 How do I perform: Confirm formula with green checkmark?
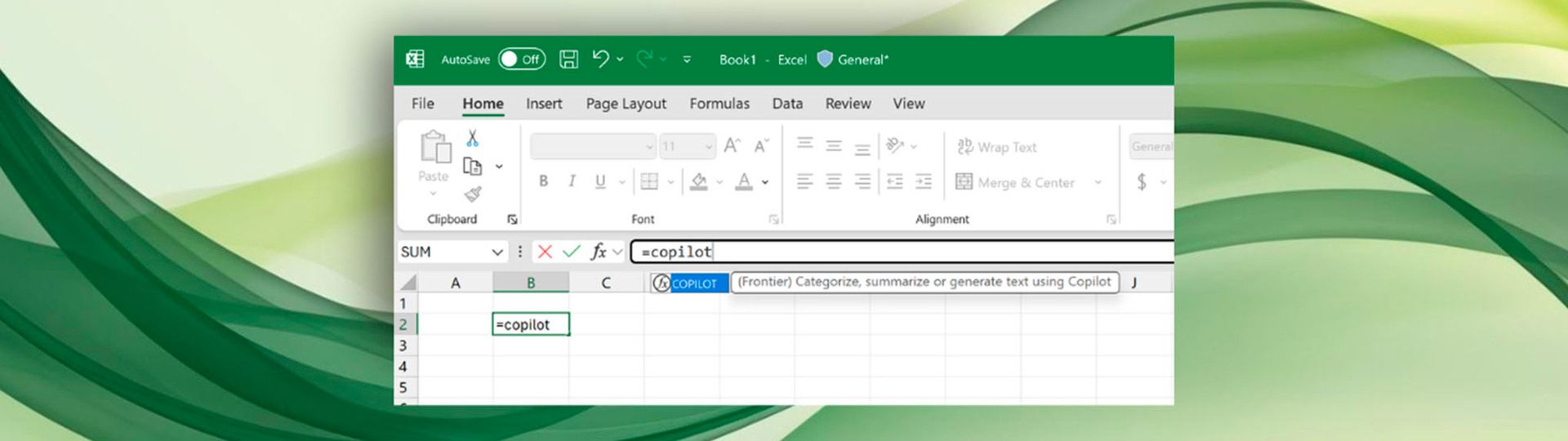(x=571, y=252)
